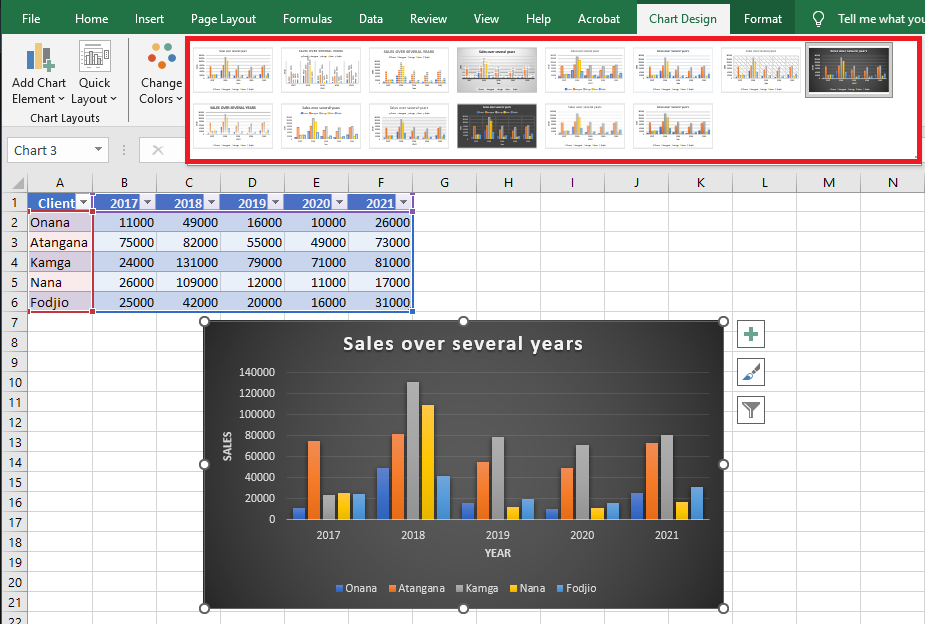Expand the 2021 column filter dropdown
The height and width of the screenshot is (624, 925).
point(404,203)
